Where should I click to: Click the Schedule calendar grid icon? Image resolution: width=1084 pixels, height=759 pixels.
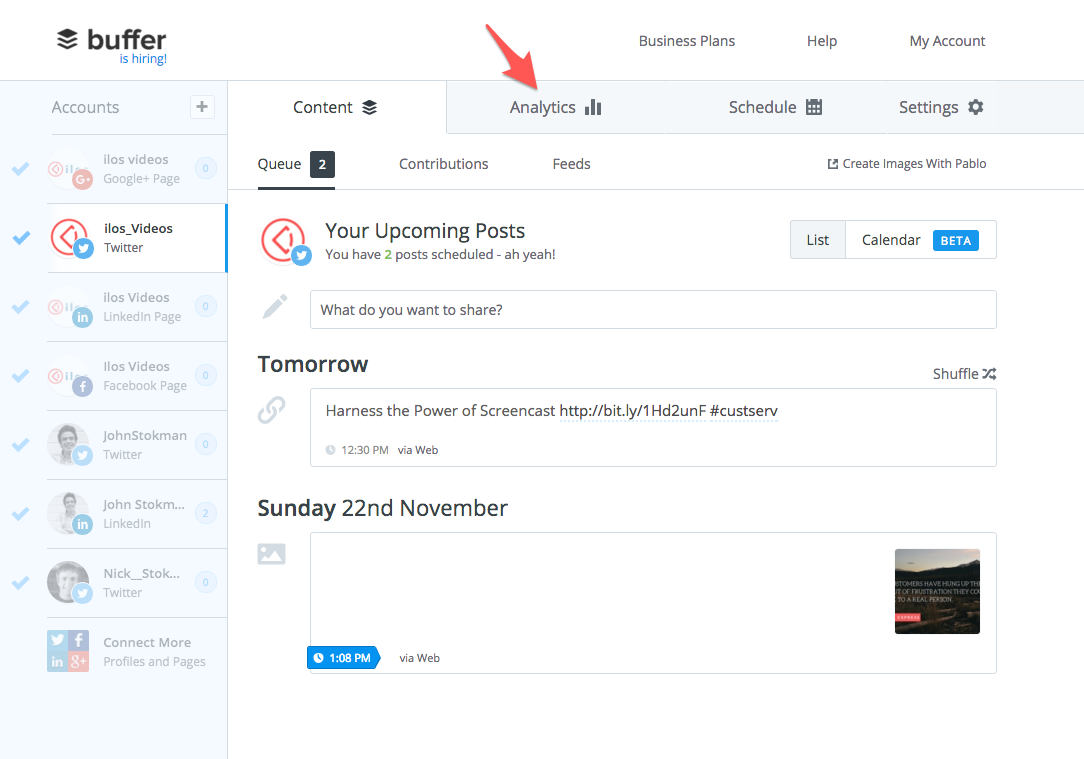click(x=814, y=107)
